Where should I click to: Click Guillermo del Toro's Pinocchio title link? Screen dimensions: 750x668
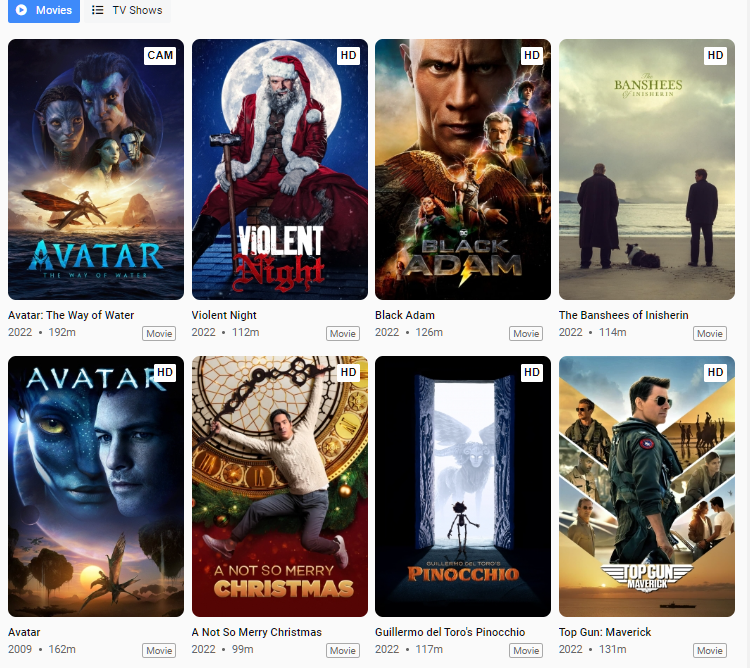pyautogui.click(x=450, y=632)
